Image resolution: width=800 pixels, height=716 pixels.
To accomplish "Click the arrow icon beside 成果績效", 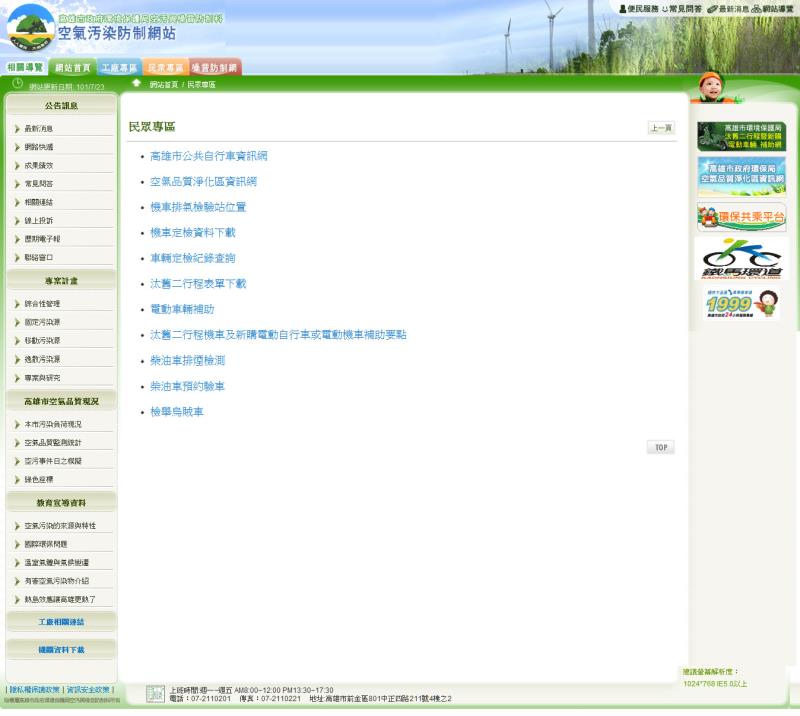I will [17, 166].
